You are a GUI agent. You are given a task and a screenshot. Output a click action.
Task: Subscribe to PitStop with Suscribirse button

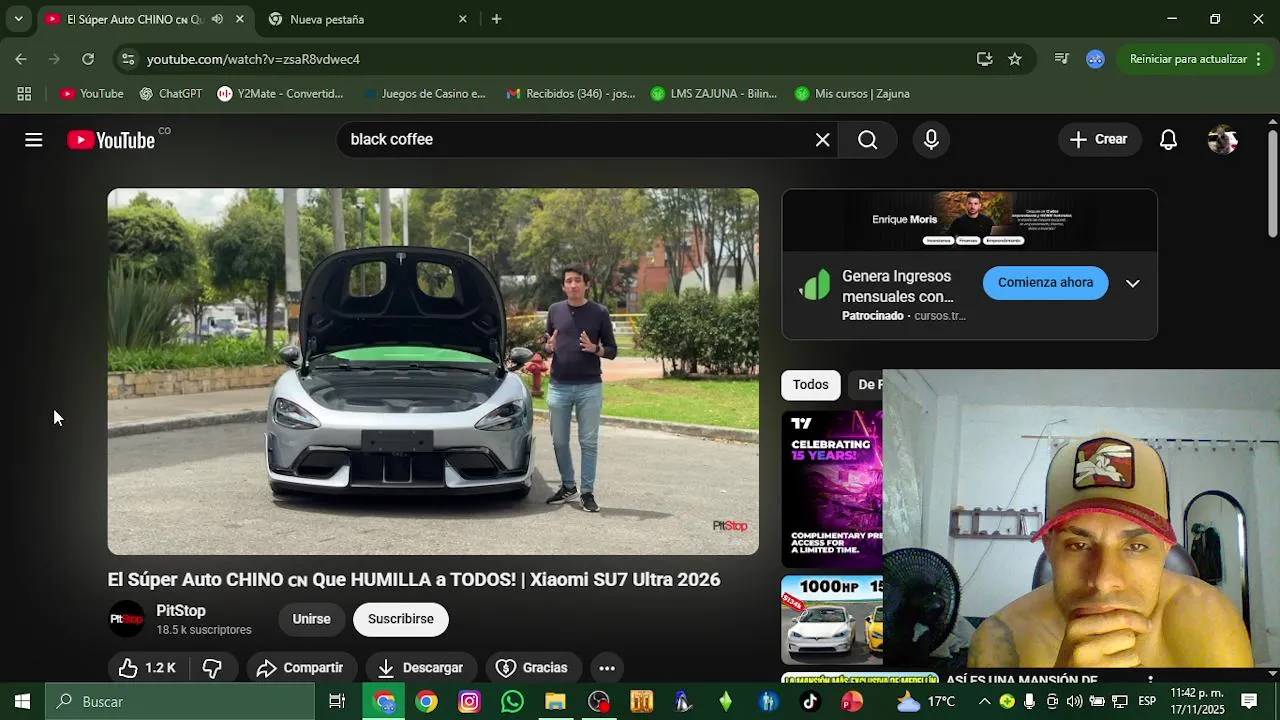[x=401, y=619]
